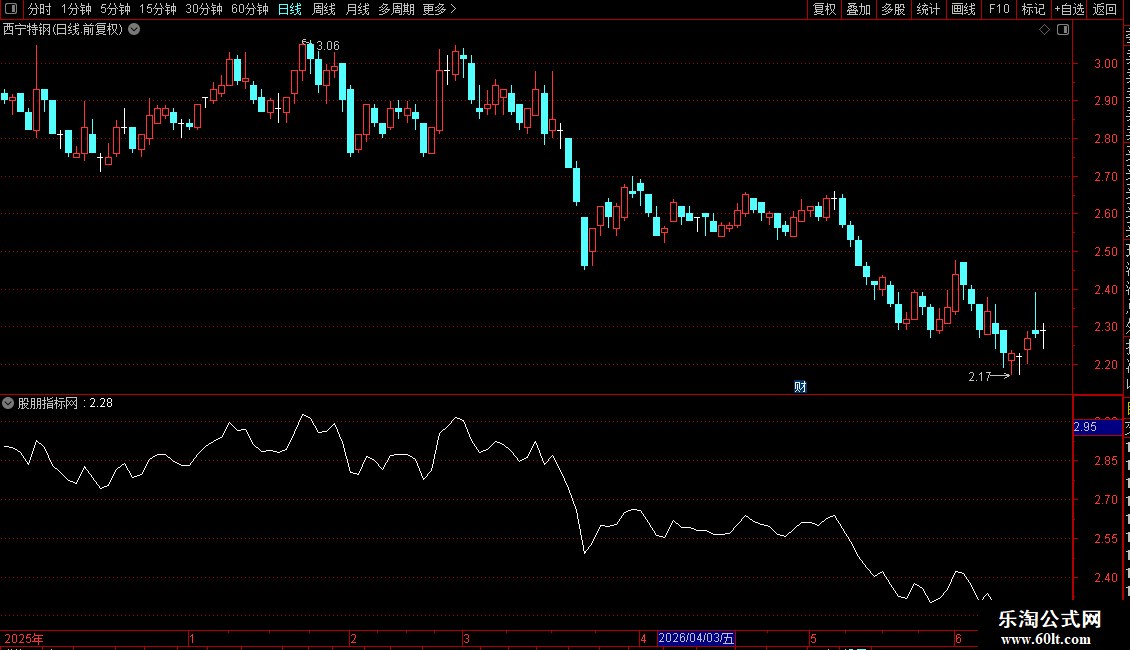Switch to 月线 monthly chart

click(x=357, y=9)
